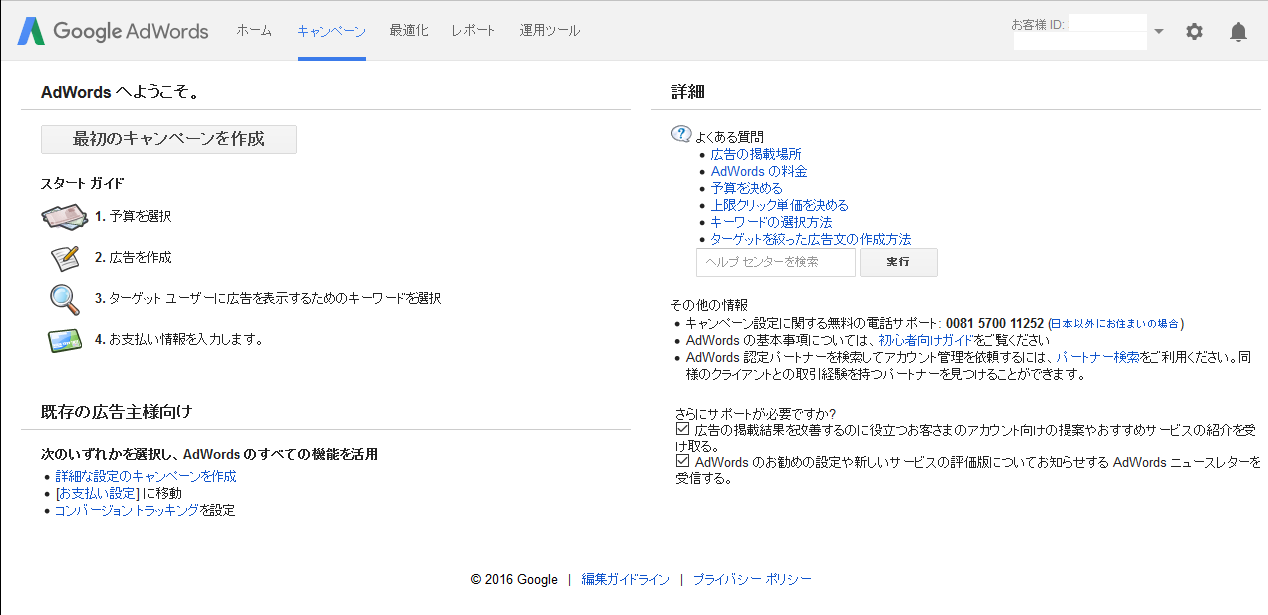1268x615 pixels.
Task: Focus the ヘルプ センターを検索 field
Action: click(x=776, y=262)
